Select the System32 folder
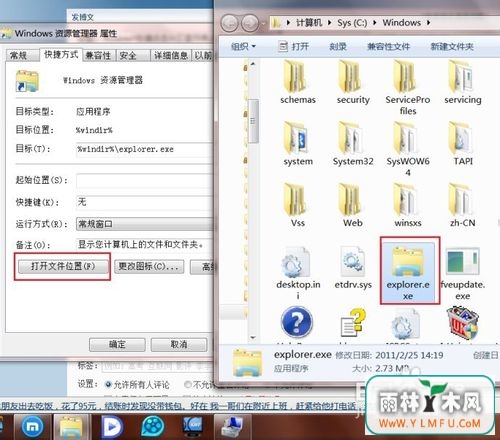 coord(353,144)
